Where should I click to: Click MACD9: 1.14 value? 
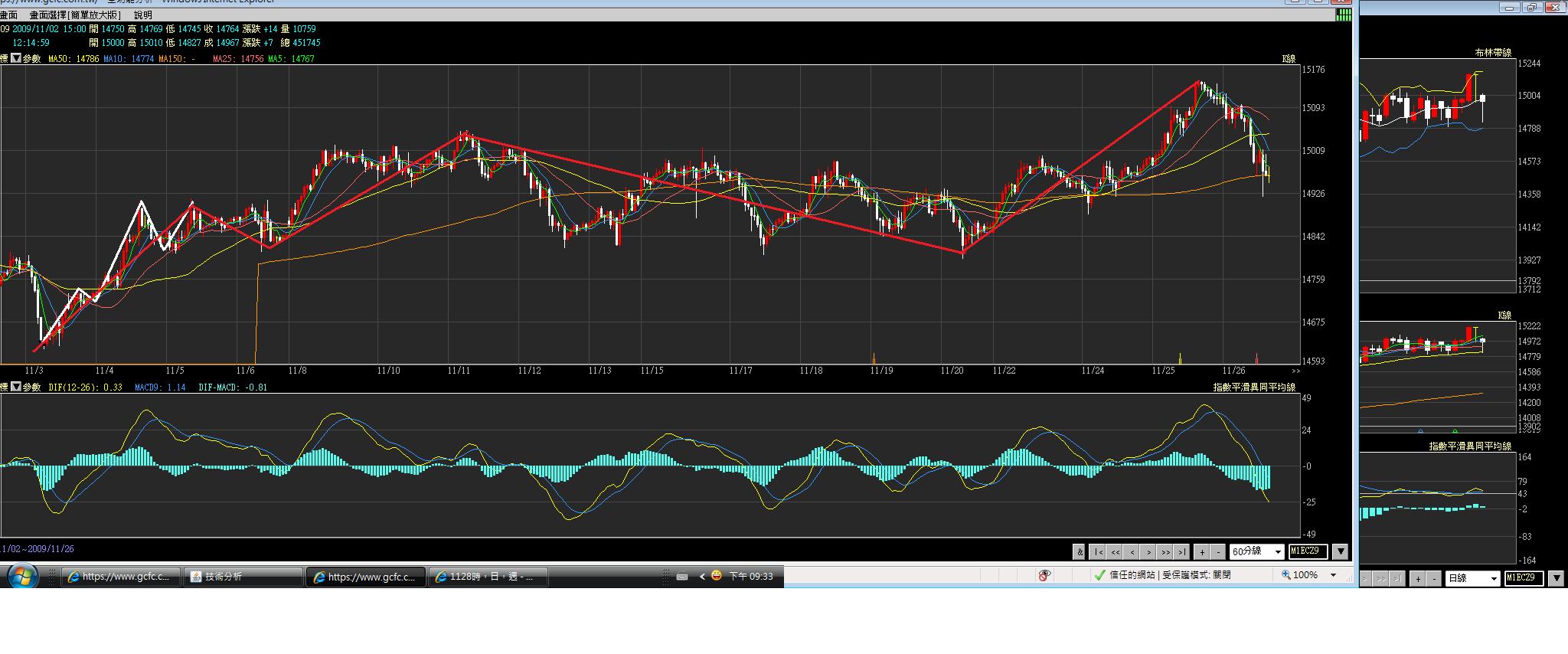[160, 387]
